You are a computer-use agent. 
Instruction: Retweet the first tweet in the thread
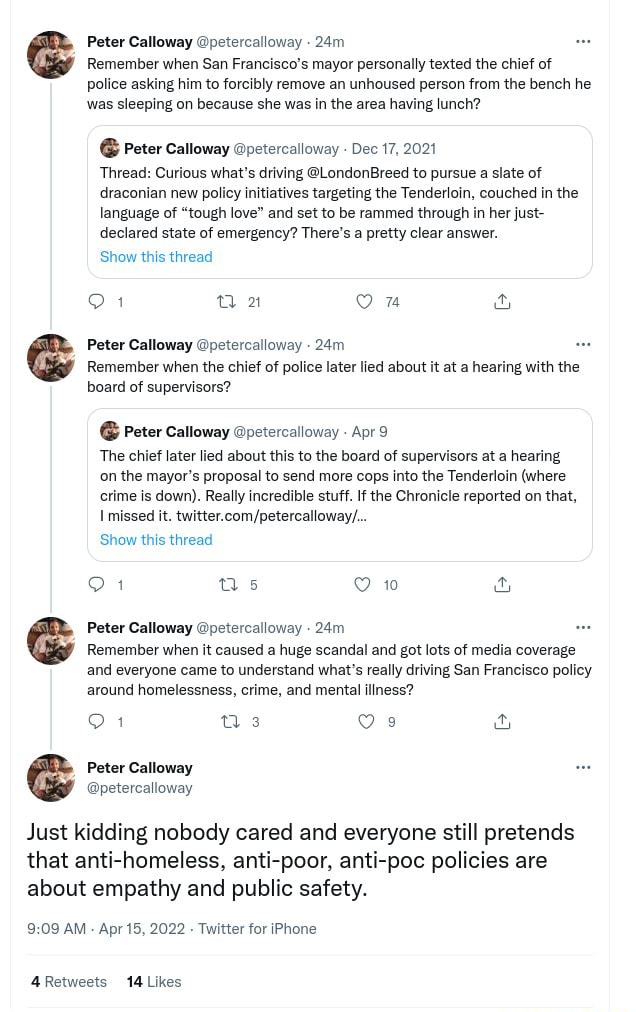229,301
